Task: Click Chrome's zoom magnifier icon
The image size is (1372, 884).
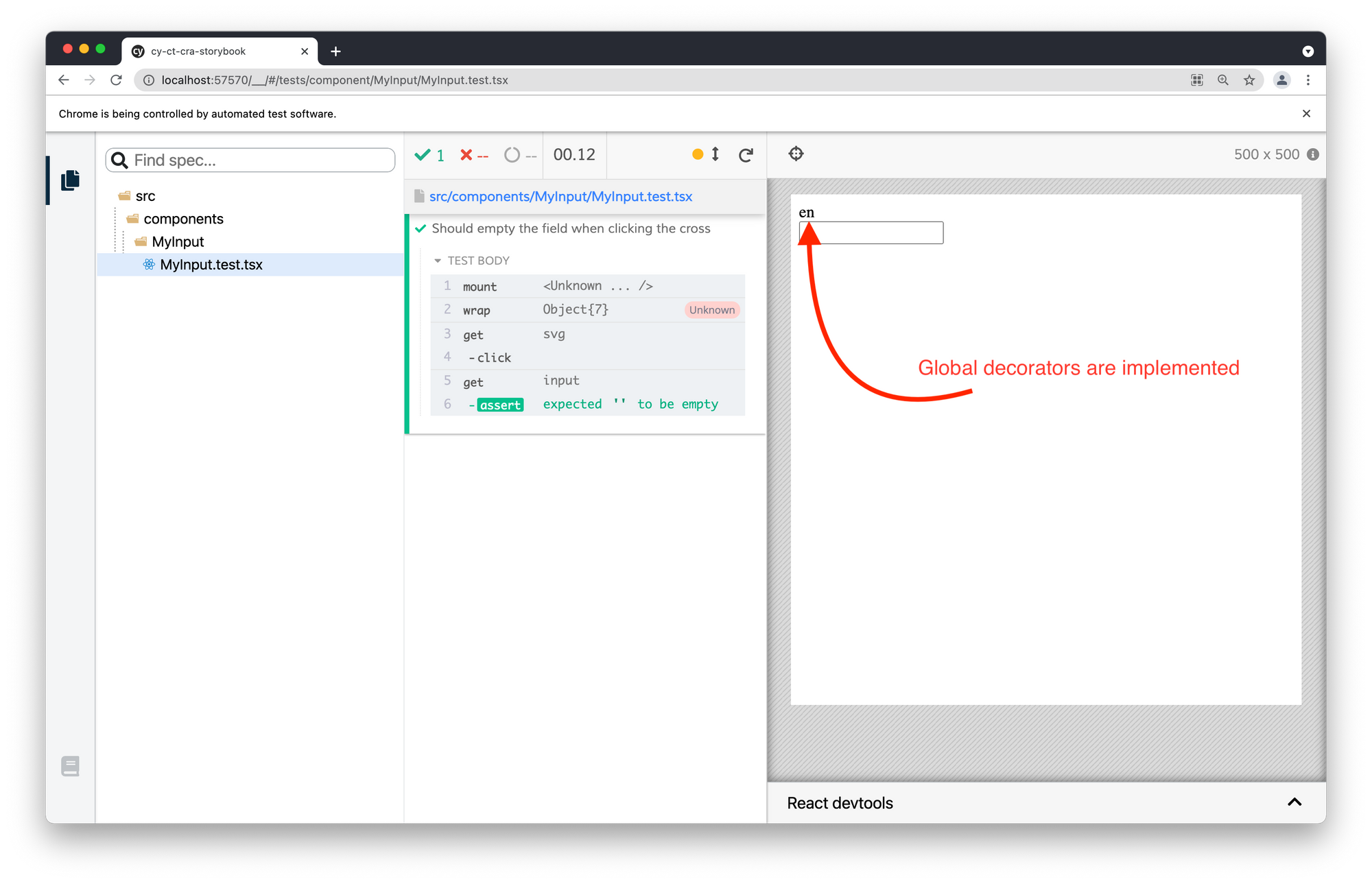Action: [1223, 80]
